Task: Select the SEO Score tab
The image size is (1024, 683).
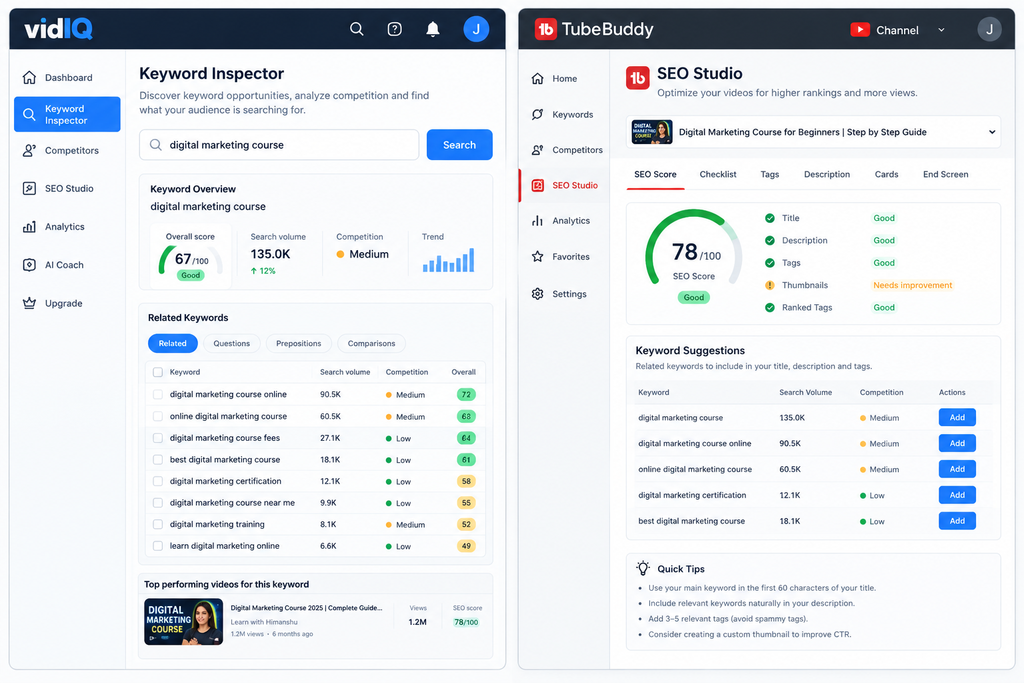Action: point(655,174)
